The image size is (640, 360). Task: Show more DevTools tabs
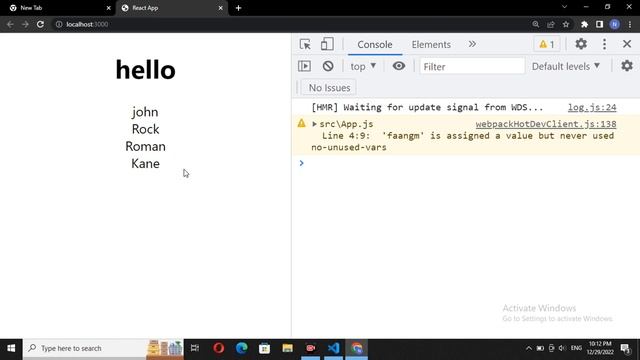pyautogui.click(x=472, y=44)
